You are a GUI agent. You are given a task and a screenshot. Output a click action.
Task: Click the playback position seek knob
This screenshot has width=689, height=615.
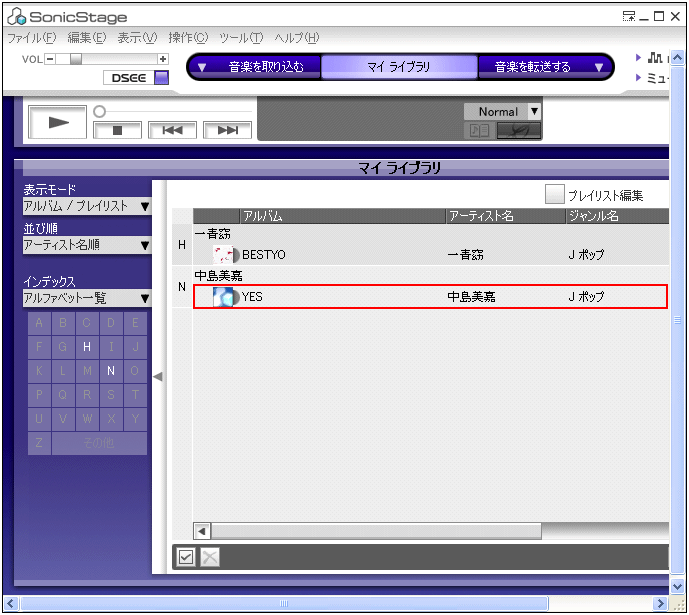point(100,112)
